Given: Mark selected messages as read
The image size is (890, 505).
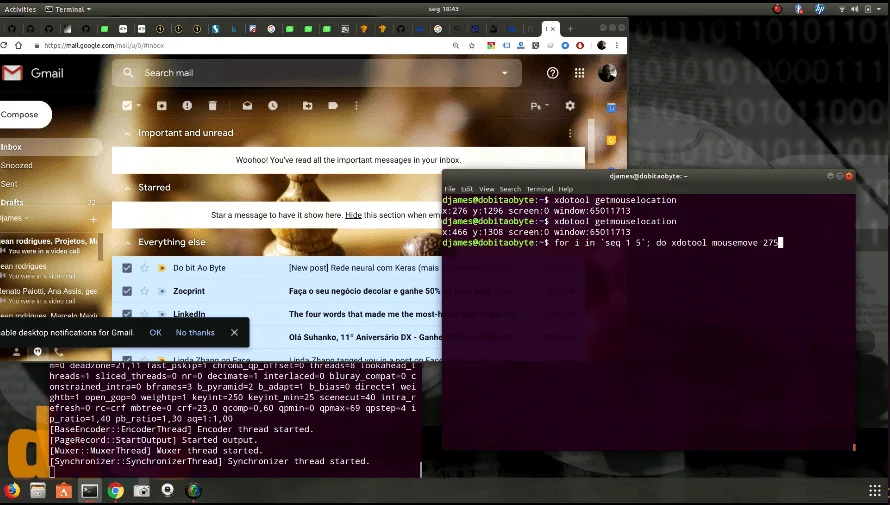Looking at the screenshot, I should [x=247, y=106].
